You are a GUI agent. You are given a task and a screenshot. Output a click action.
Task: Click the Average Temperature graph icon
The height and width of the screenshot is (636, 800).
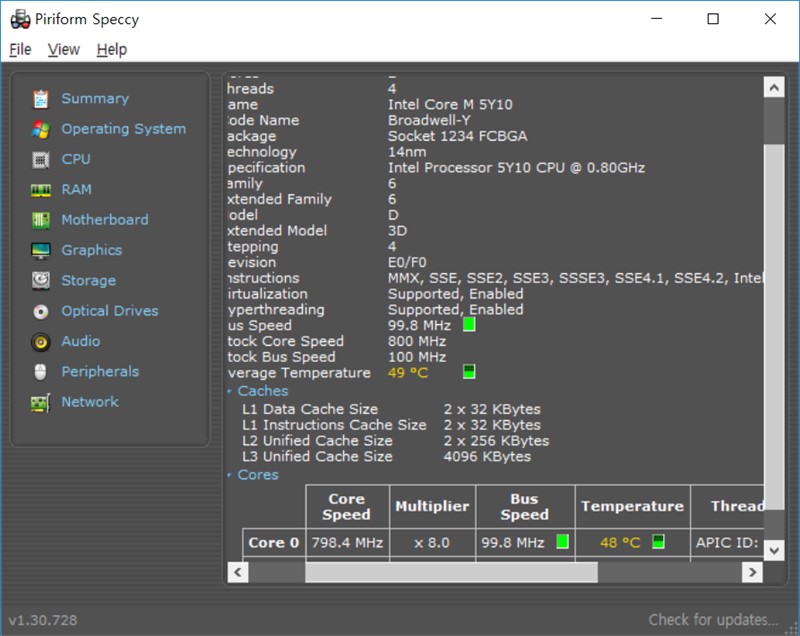(x=469, y=372)
